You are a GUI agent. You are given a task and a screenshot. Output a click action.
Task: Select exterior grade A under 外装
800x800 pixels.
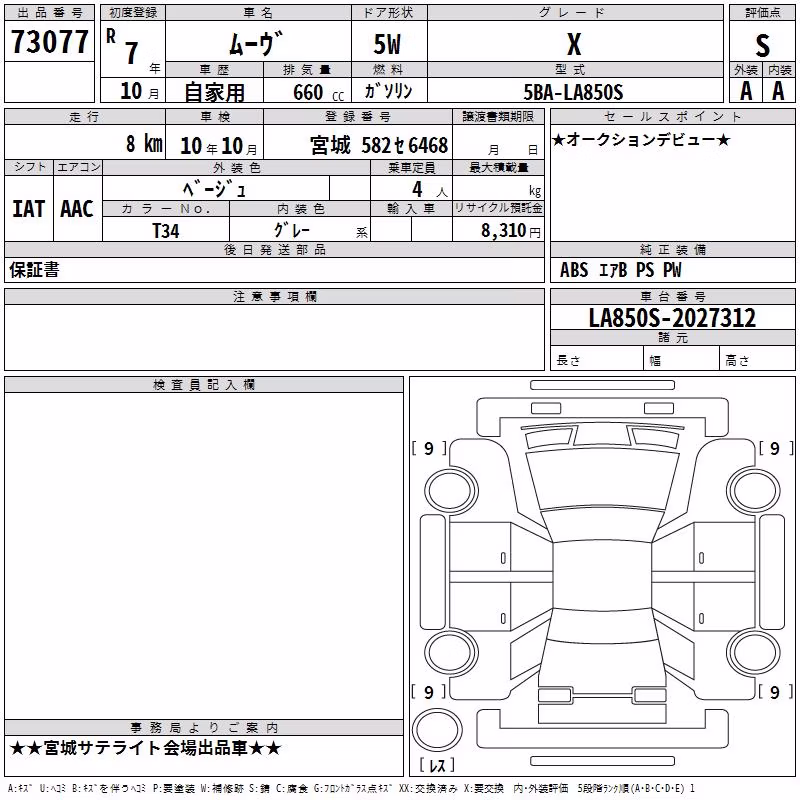(746, 91)
